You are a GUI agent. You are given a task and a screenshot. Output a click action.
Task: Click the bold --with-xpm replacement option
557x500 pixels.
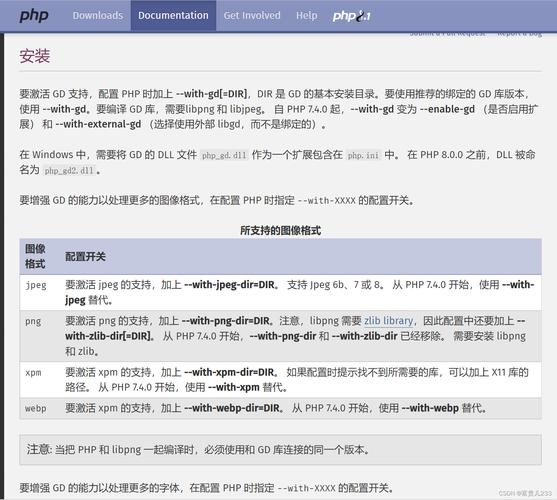pos(234,387)
